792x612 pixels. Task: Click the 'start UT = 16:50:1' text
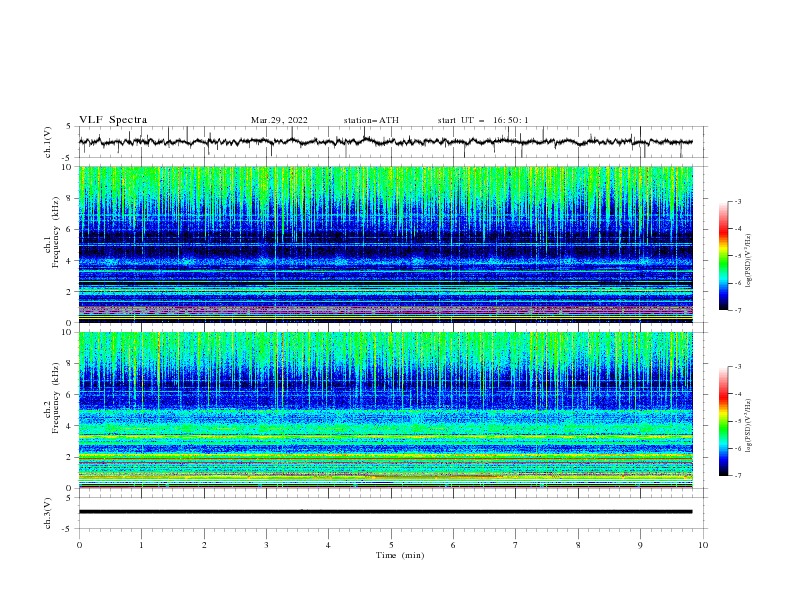click(x=483, y=120)
